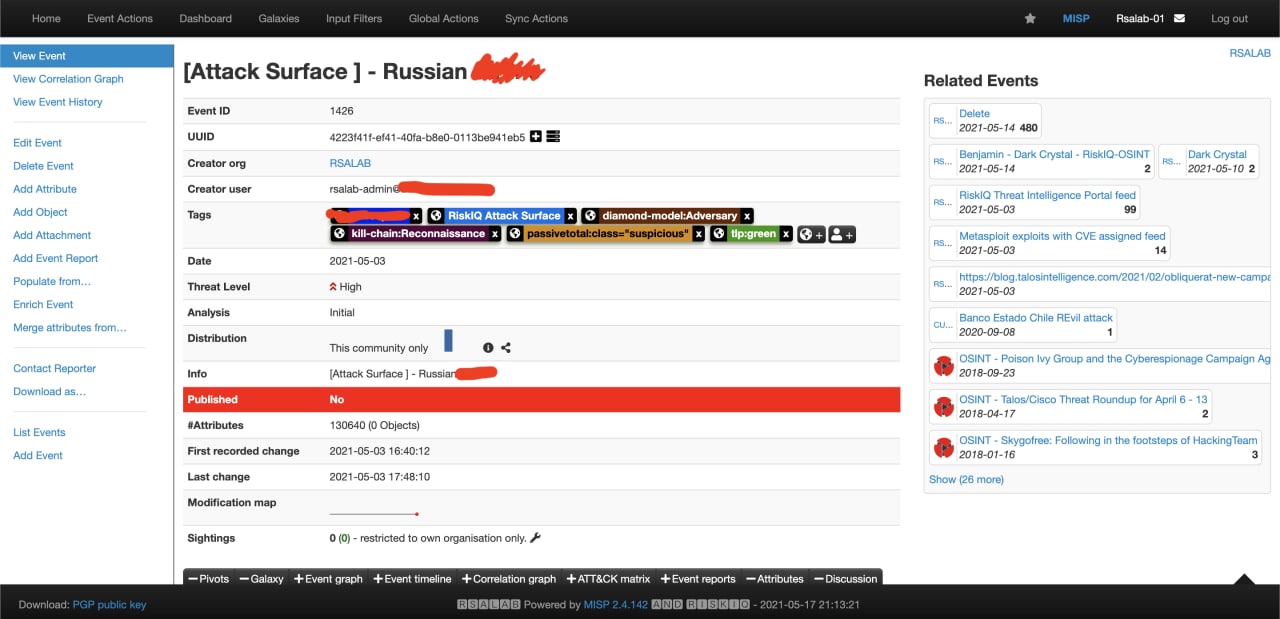Collapse the Galaxy section toggle
This screenshot has width=1280, height=619.
[261, 578]
